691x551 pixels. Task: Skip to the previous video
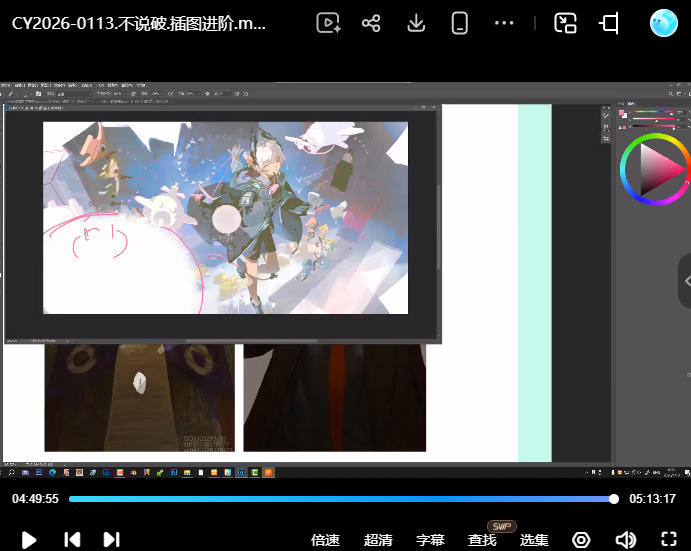[x=72, y=540]
